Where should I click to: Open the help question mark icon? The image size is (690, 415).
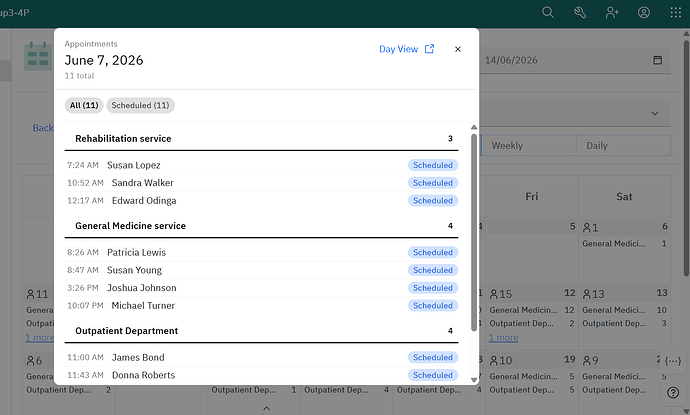tap(673, 393)
